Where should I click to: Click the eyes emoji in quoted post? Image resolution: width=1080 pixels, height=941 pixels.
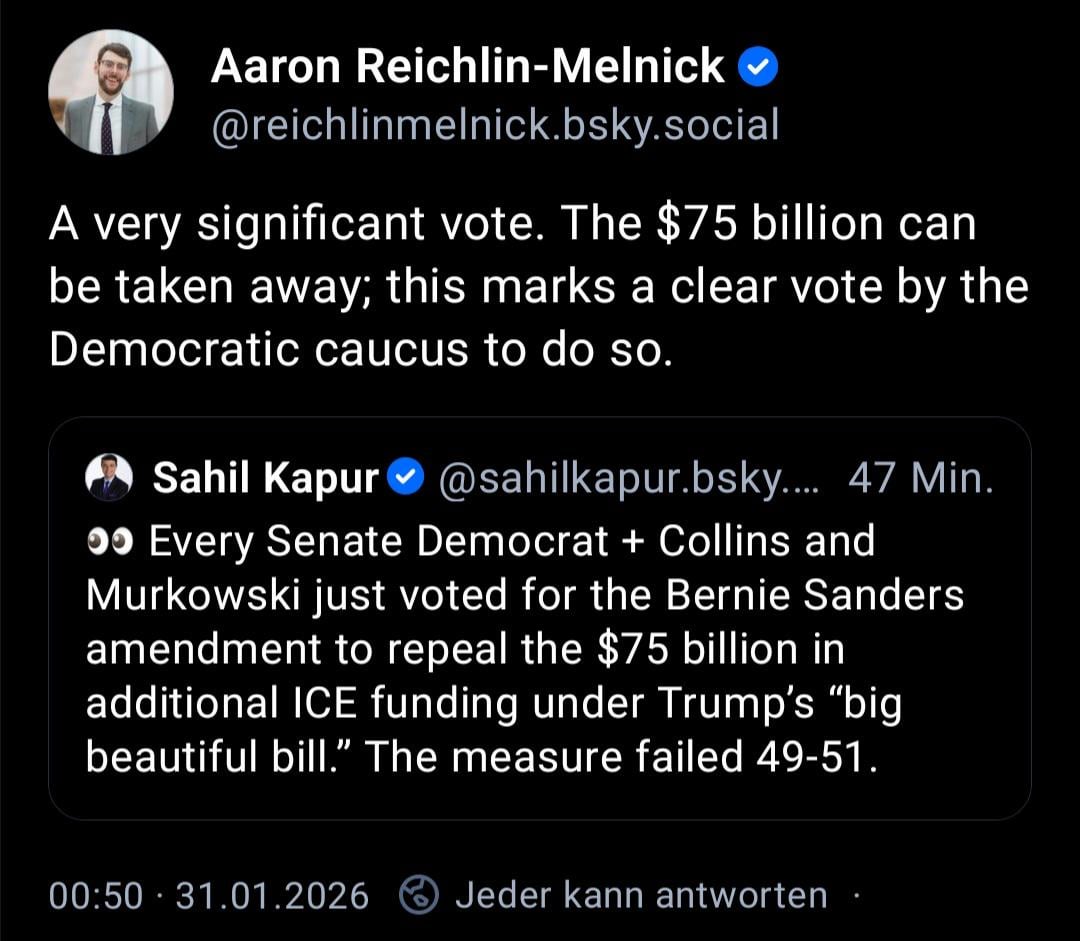(110, 542)
